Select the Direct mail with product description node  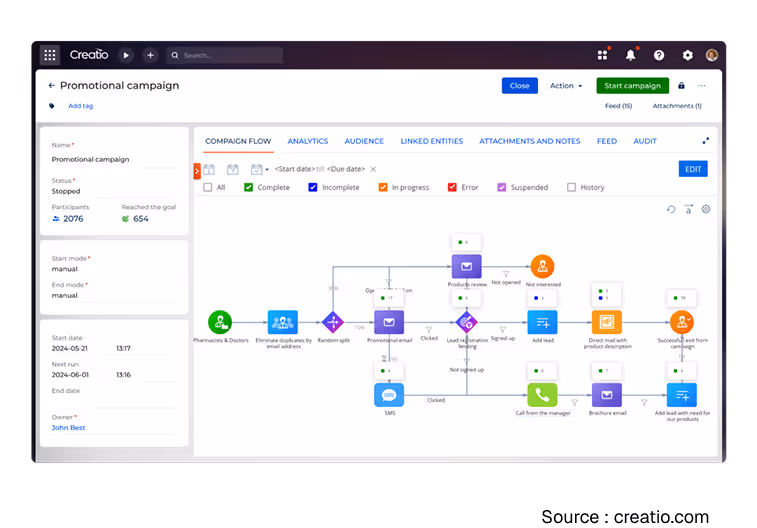(x=607, y=322)
